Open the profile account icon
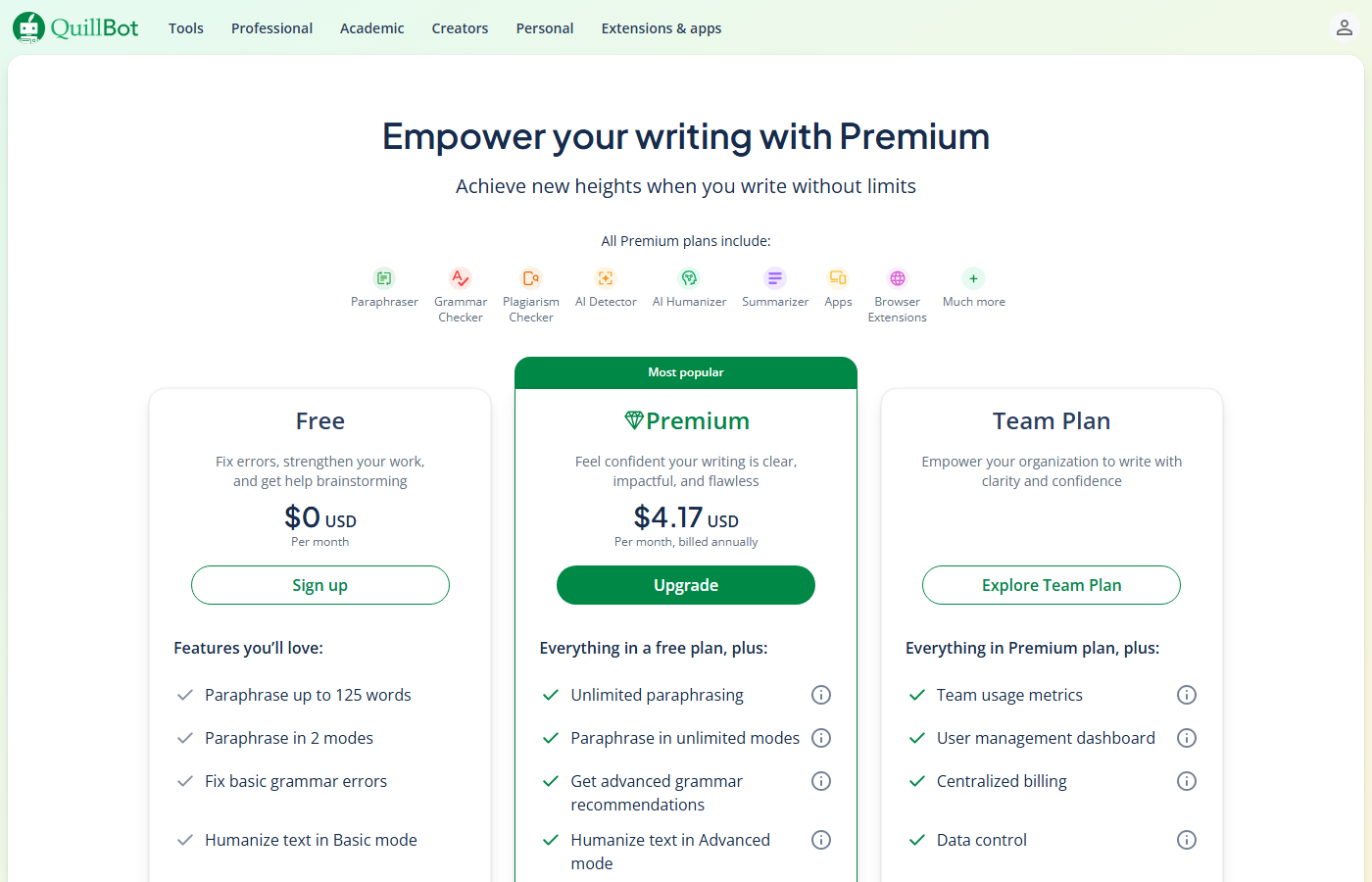Viewport: 1372px width, 882px height. tap(1344, 27)
